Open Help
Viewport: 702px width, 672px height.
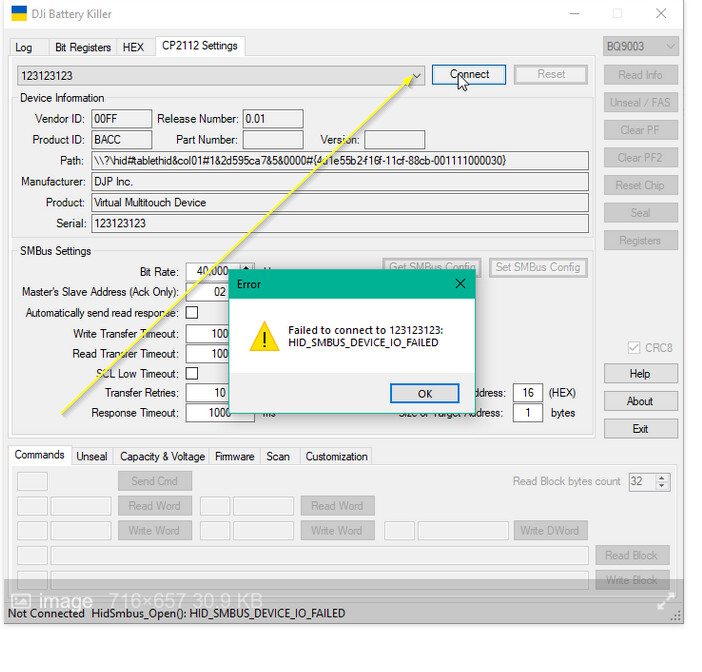point(640,373)
